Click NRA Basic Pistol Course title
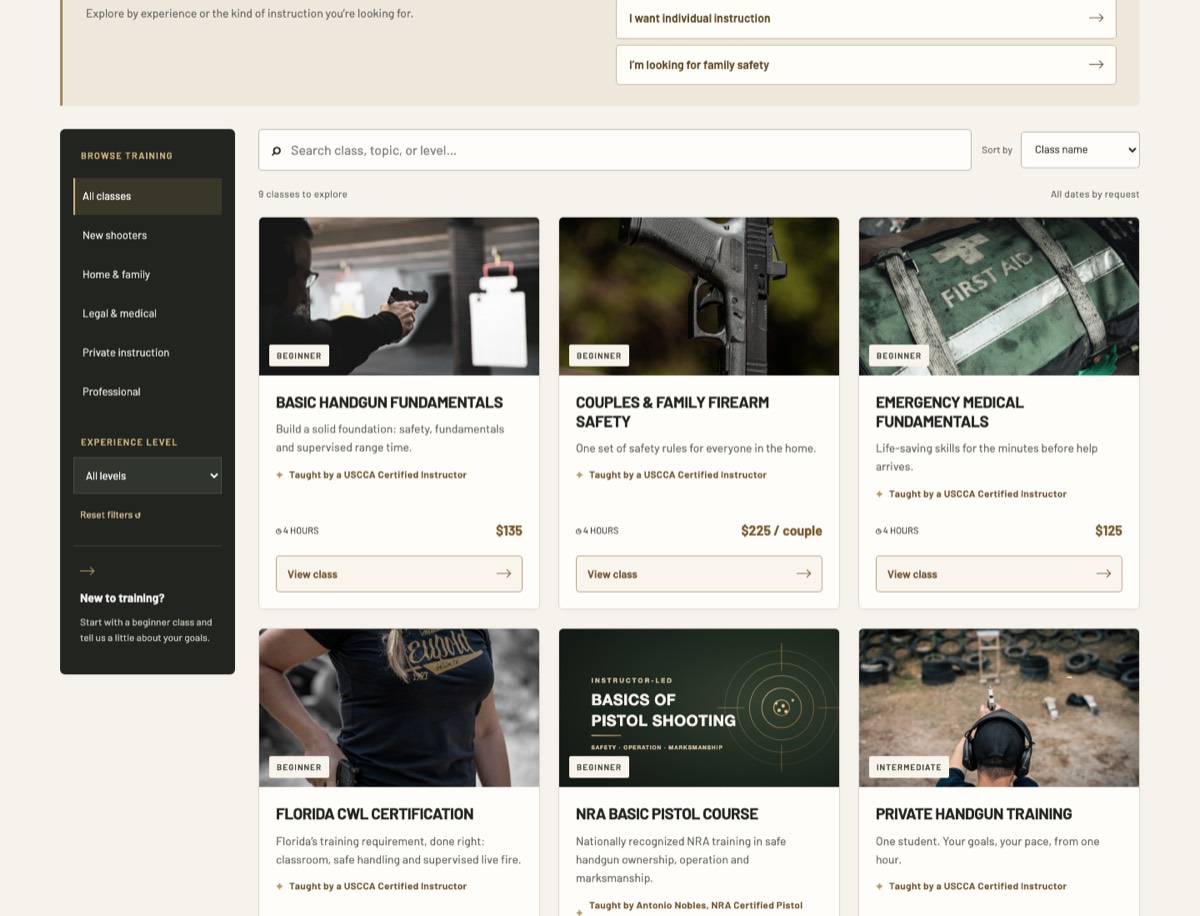This screenshot has height=916, width=1200. point(667,814)
